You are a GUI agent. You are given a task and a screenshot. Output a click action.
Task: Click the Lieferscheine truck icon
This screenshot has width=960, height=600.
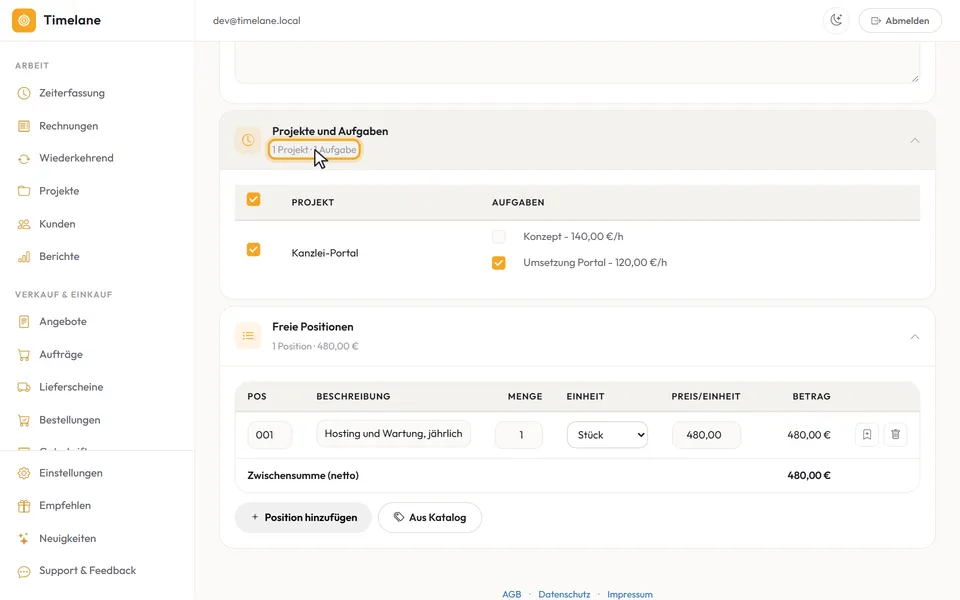[24, 387]
